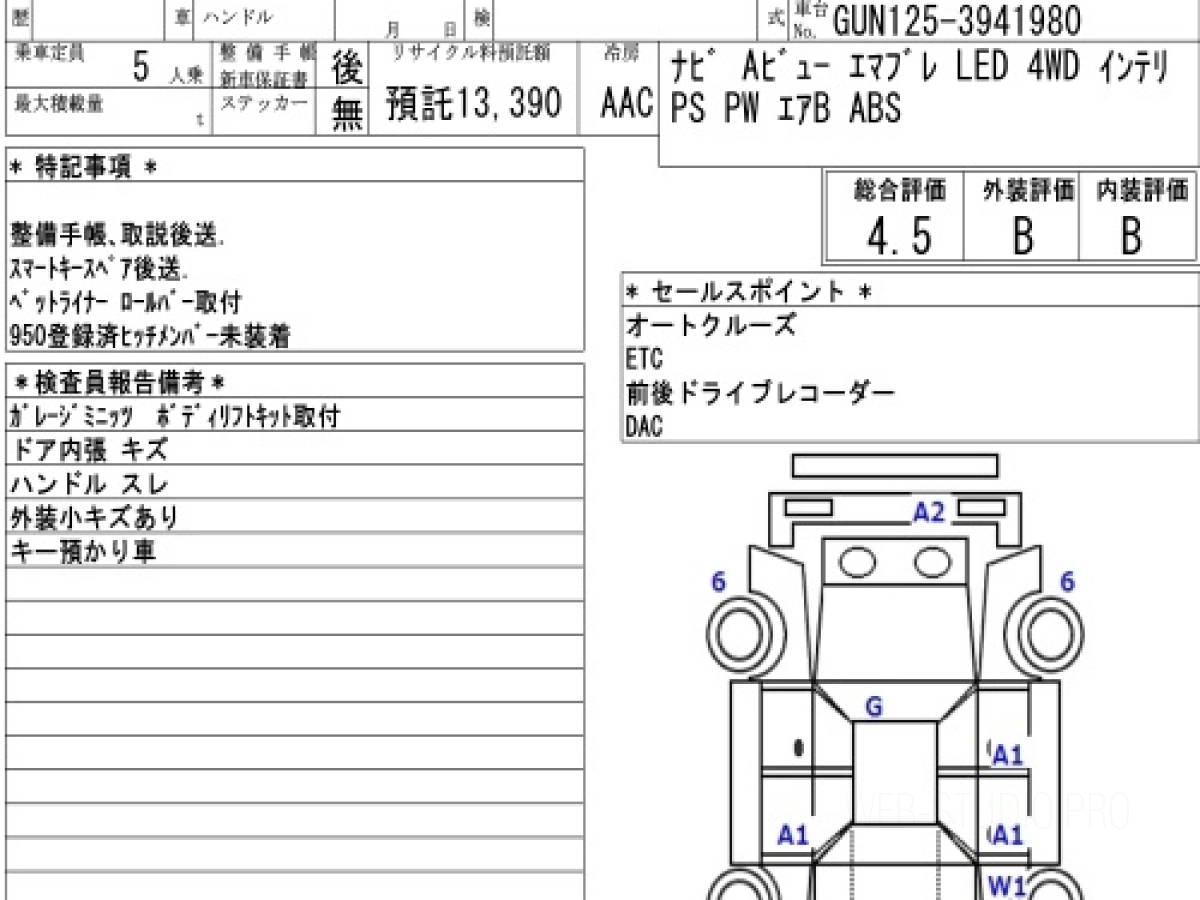
Task: Select sales point ETC
Action: (644, 359)
